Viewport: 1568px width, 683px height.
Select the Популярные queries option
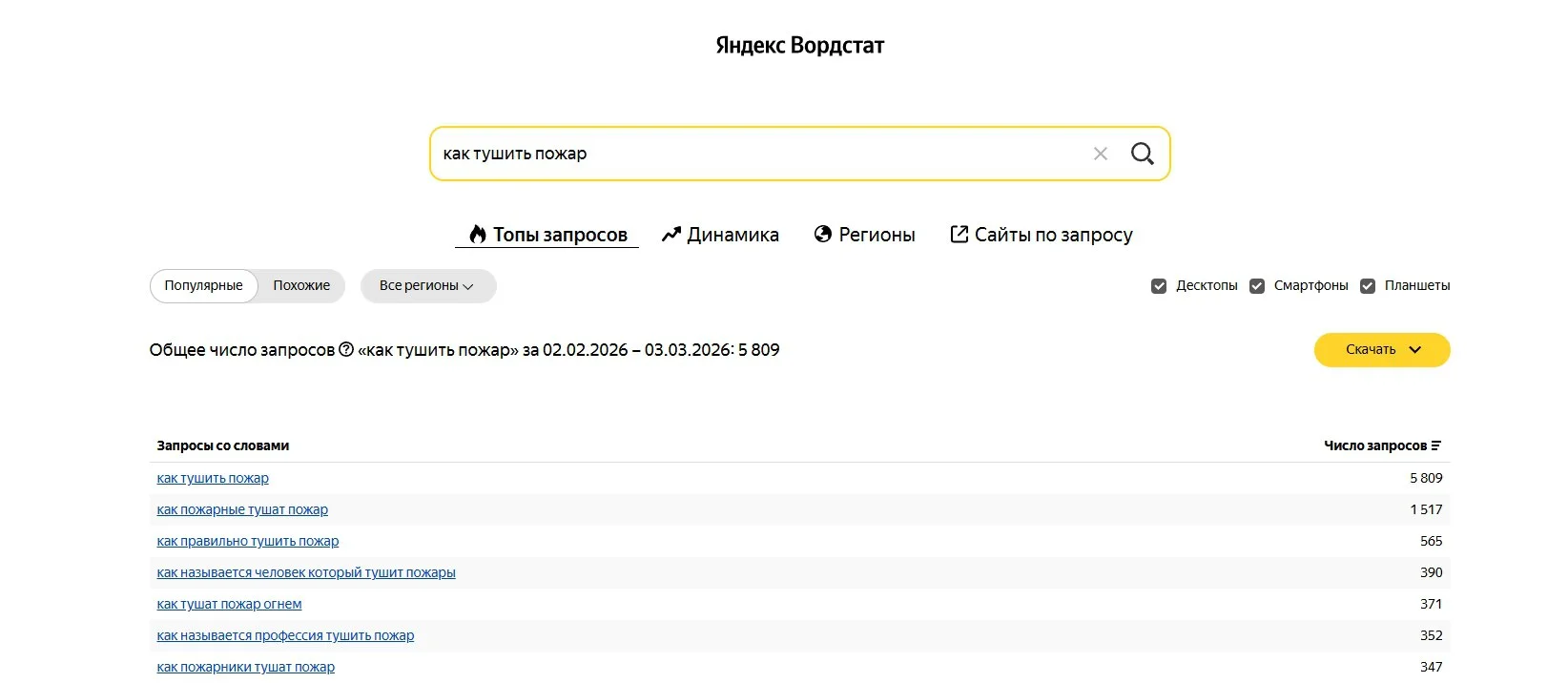point(203,286)
